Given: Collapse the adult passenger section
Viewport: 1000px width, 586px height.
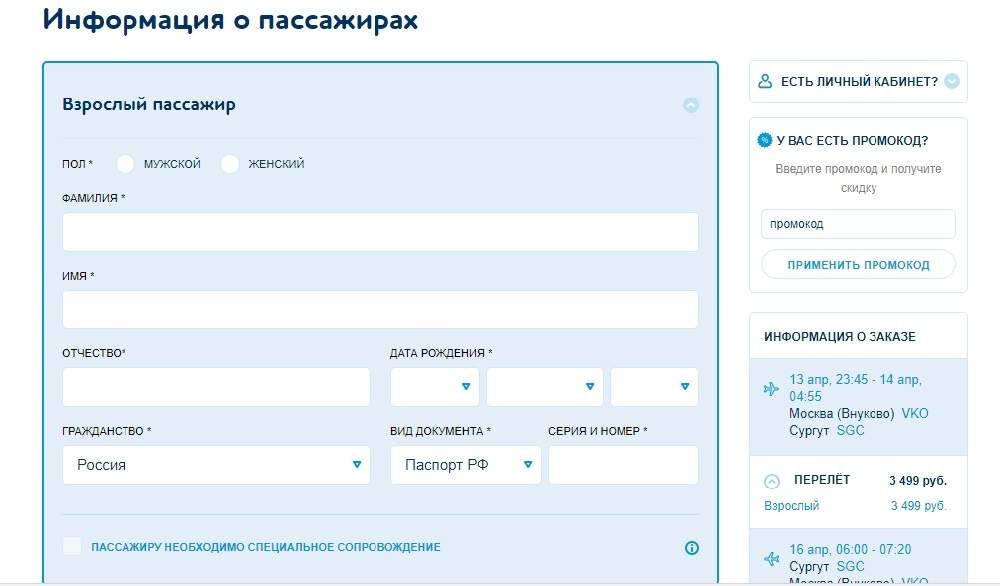Looking at the screenshot, I should click(x=691, y=105).
